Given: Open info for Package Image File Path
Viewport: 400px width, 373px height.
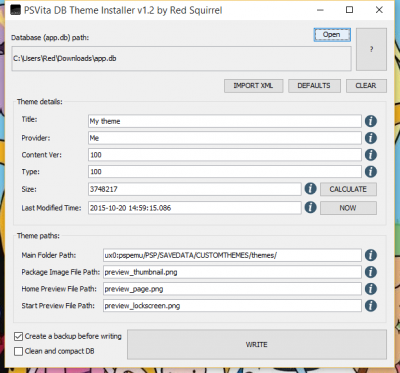Looking at the screenshot, I should [371, 272].
